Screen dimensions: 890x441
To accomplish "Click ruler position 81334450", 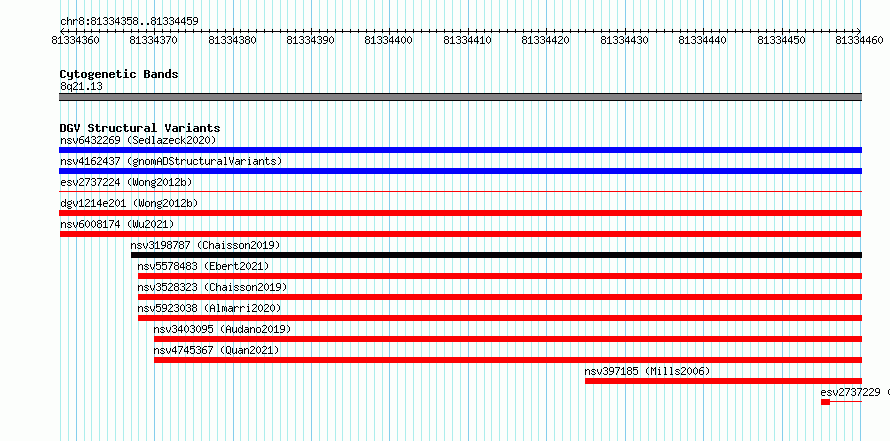I will [781, 40].
